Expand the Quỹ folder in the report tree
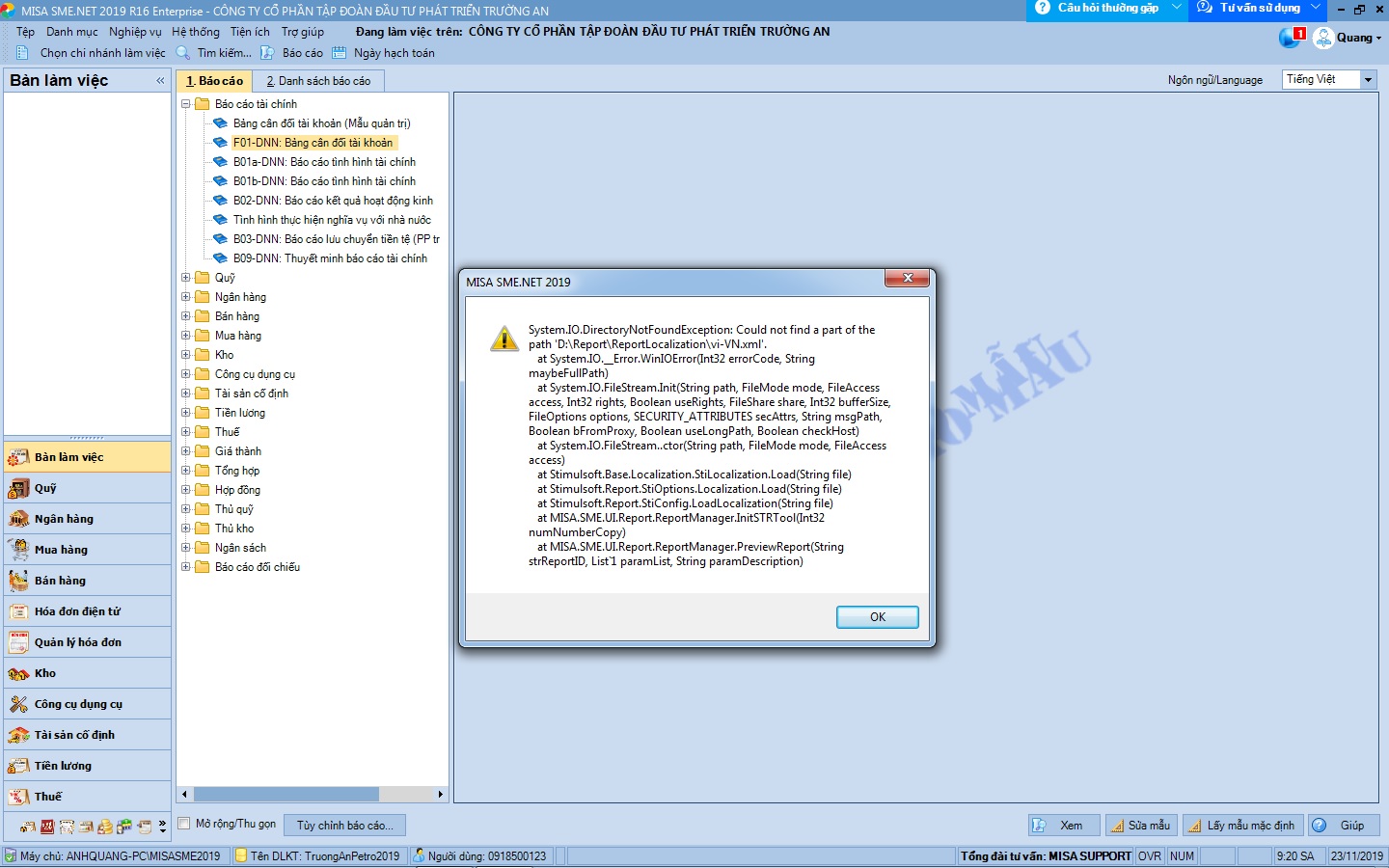The image size is (1389, 868). (x=186, y=278)
